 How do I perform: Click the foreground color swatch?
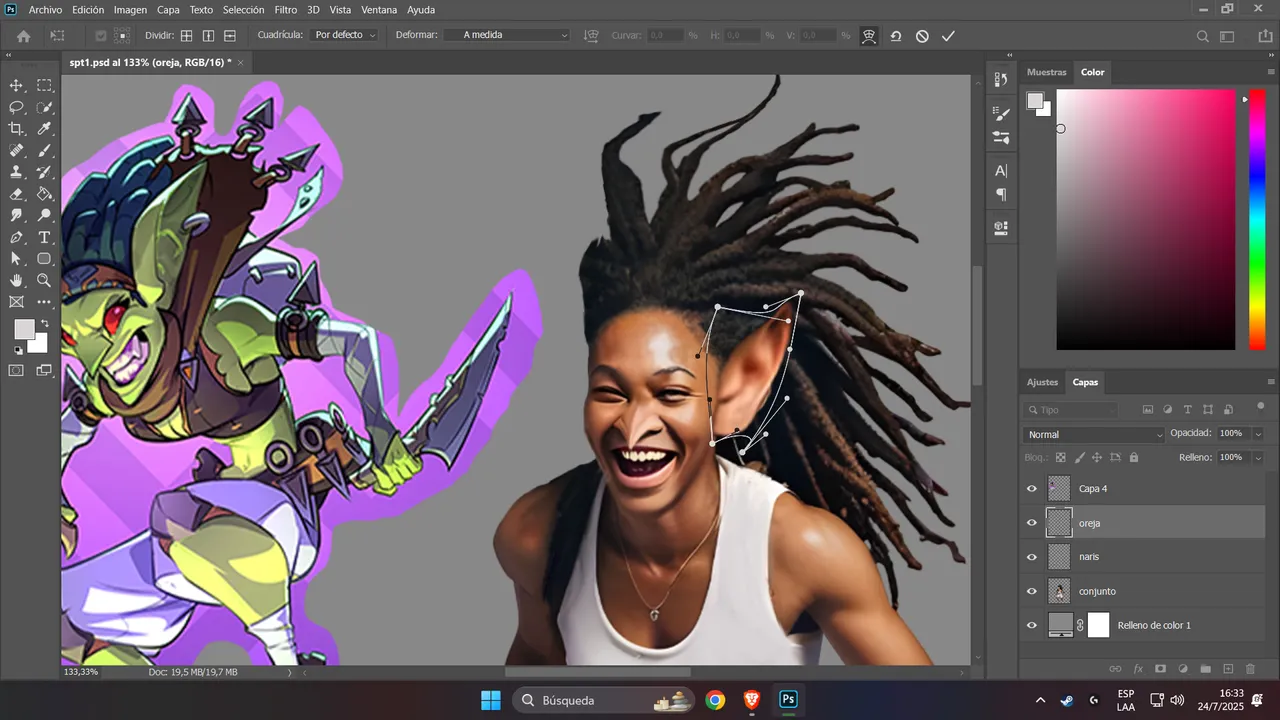point(24,329)
